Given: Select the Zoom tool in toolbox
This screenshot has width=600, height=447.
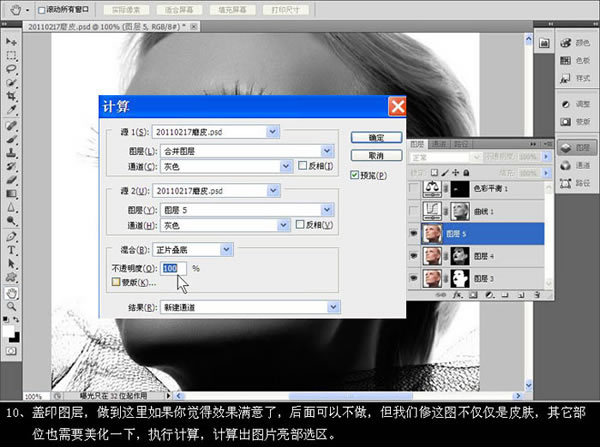Looking at the screenshot, I should point(11,307).
